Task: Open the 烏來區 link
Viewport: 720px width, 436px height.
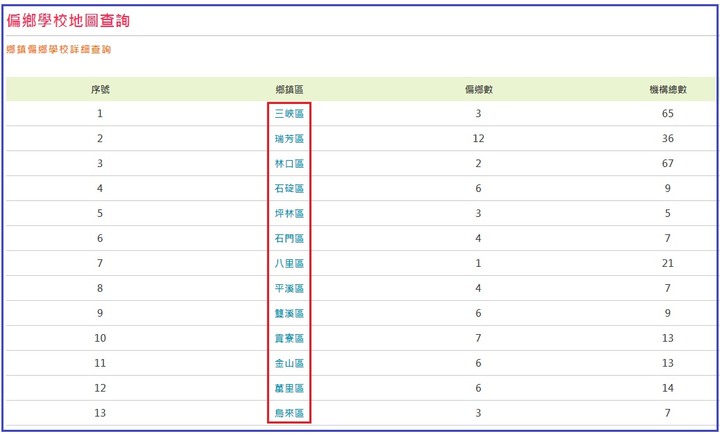Action: coord(289,413)
